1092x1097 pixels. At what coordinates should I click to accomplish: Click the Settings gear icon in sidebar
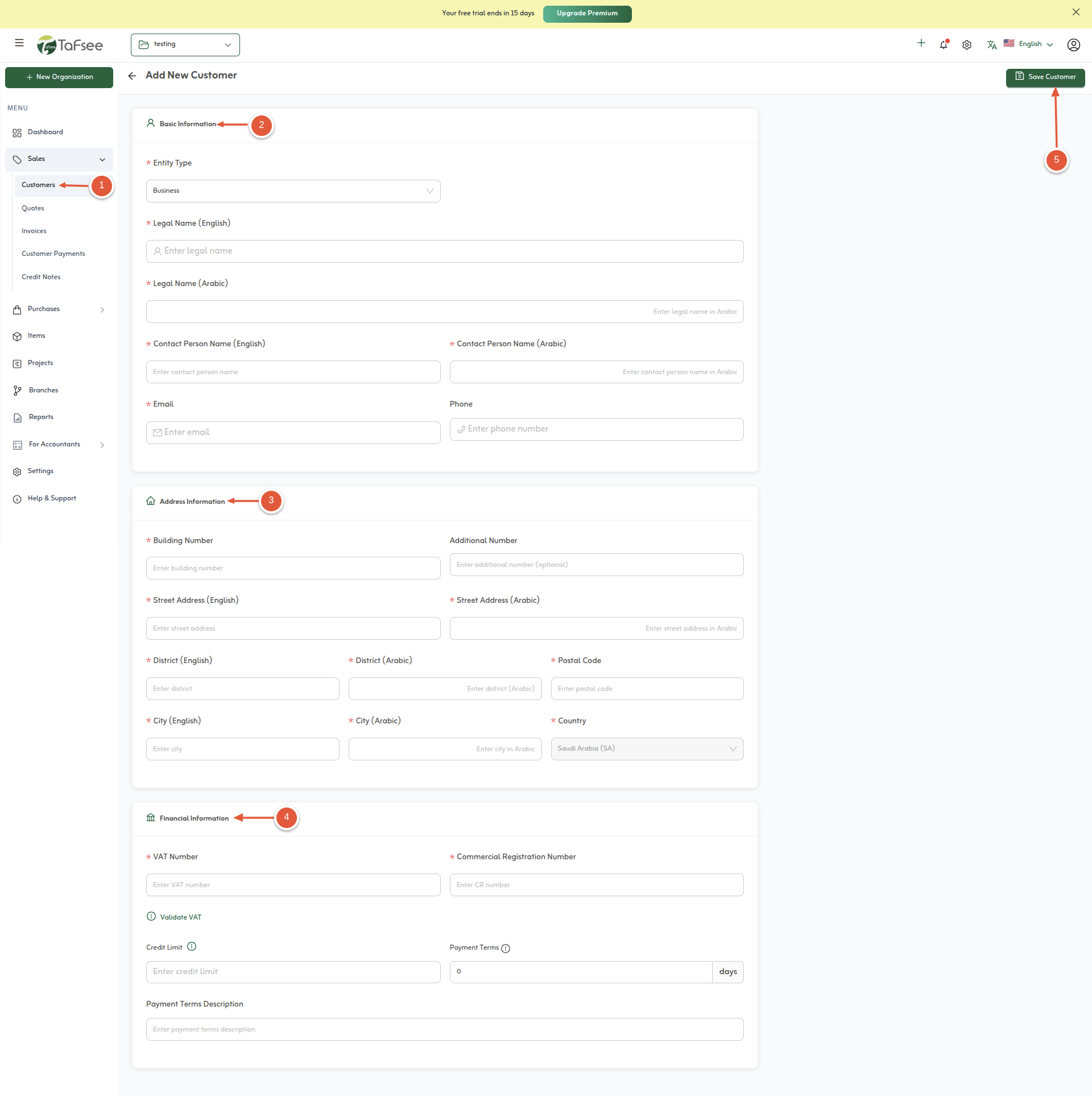tap(17, 471)
